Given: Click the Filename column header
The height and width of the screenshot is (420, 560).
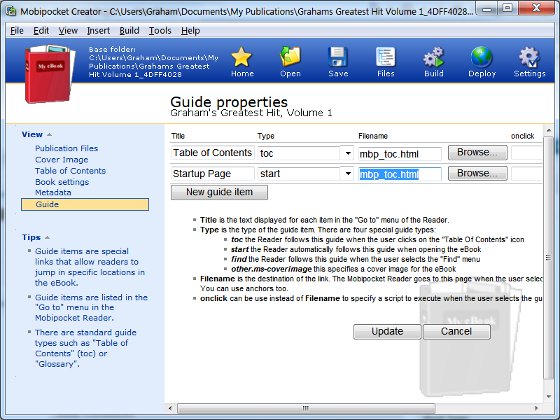Looking at the screenshot, I should tap(373, 136).
